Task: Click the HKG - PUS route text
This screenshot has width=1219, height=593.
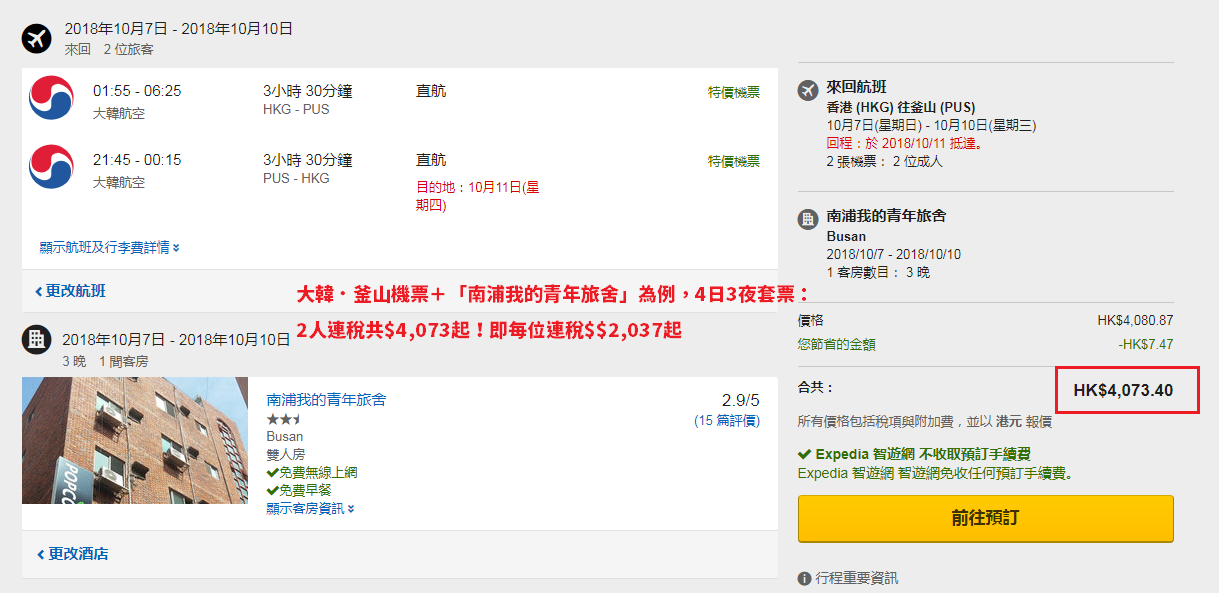Action: [x=296, y=109]
